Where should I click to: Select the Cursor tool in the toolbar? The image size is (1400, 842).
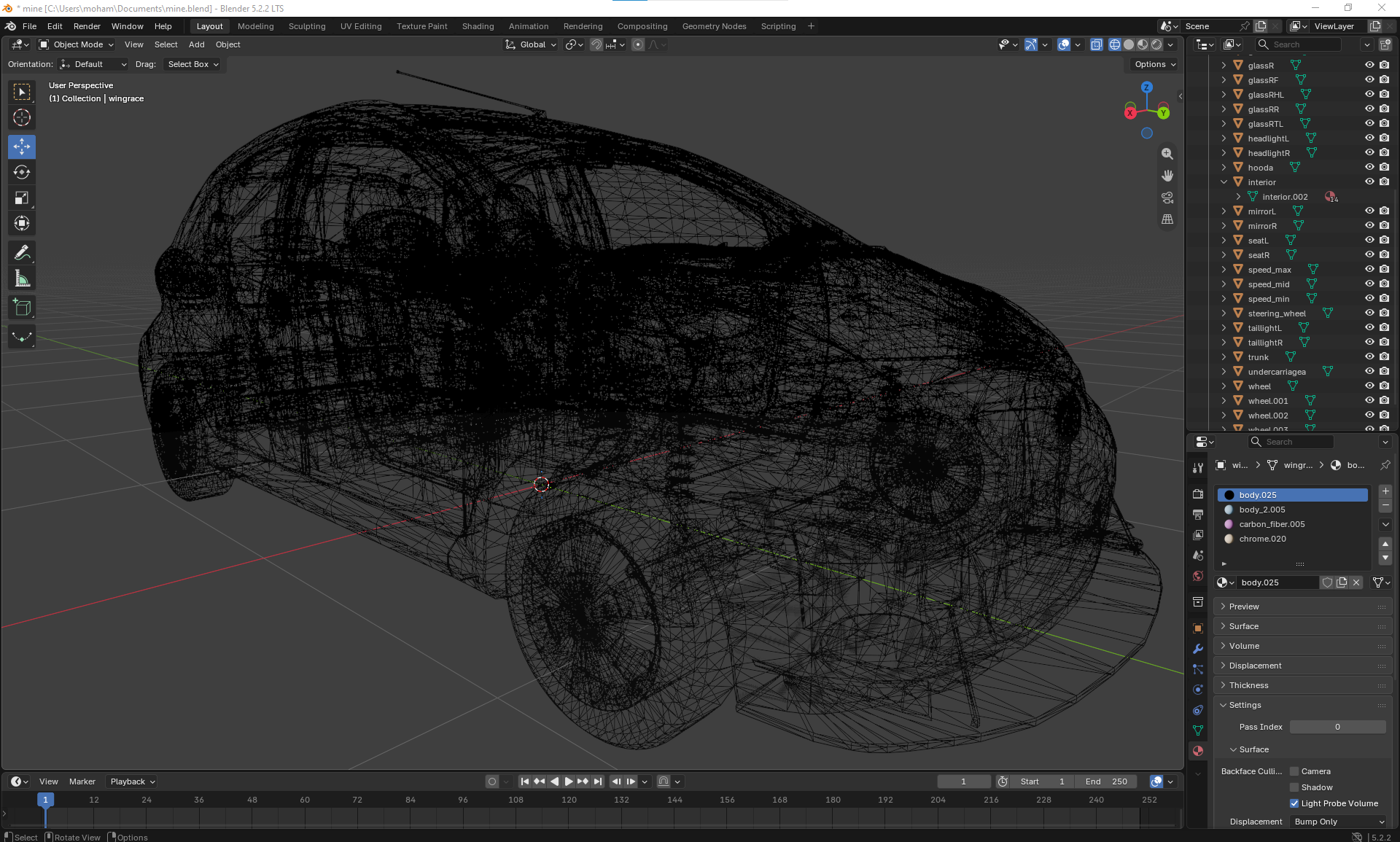[x=22, y=117]
